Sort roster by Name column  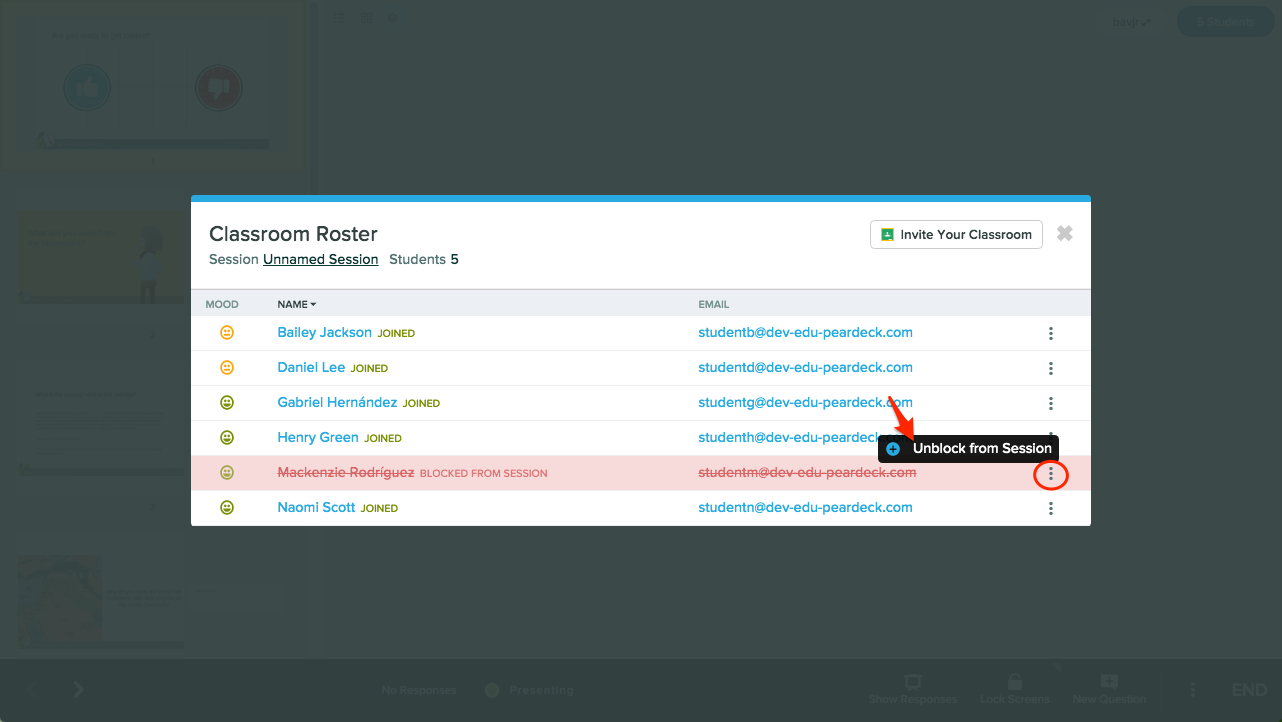click(296, 304)
